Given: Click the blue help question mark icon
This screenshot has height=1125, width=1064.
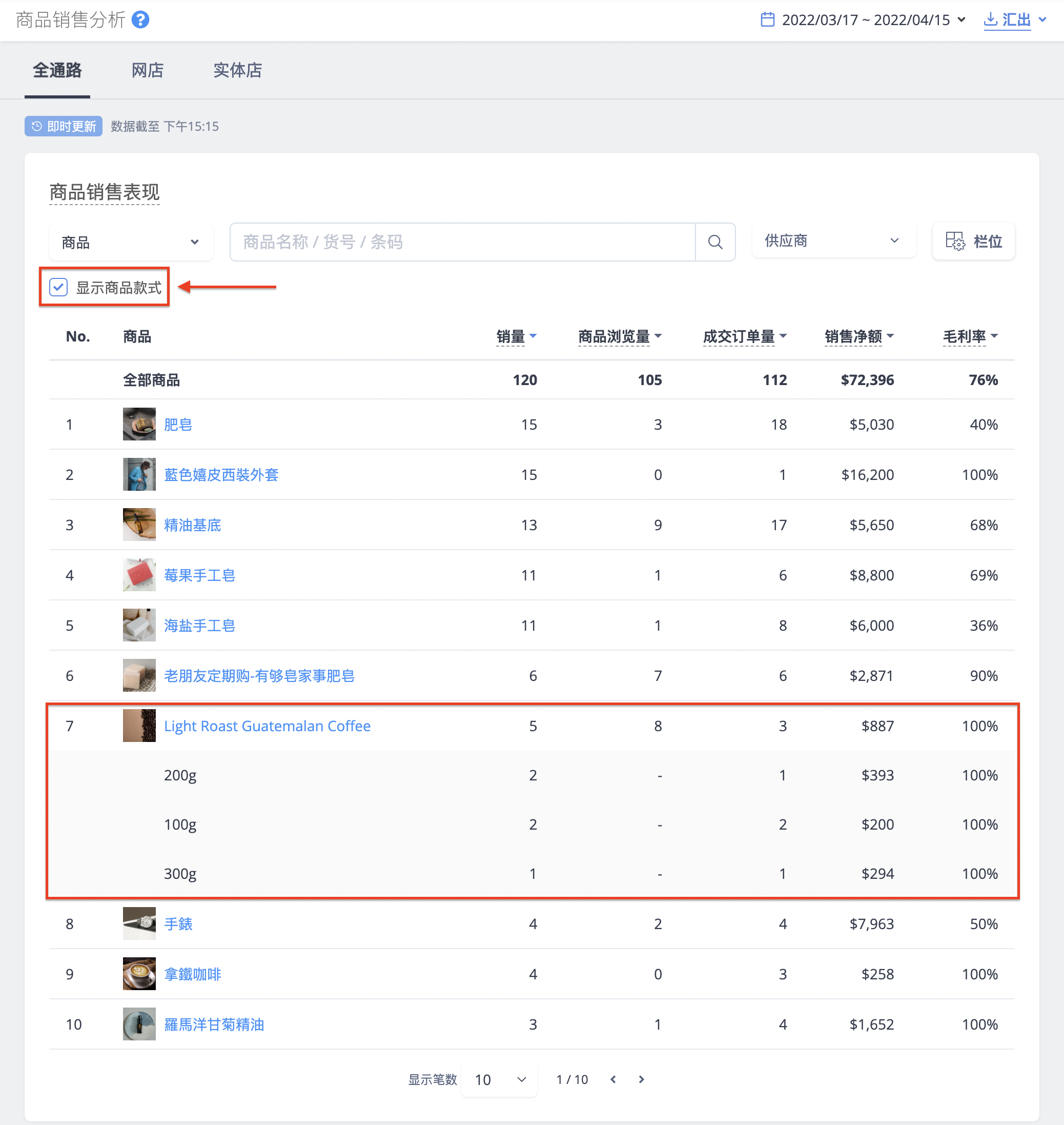Looking at the screenshot, I should point(140,20).
